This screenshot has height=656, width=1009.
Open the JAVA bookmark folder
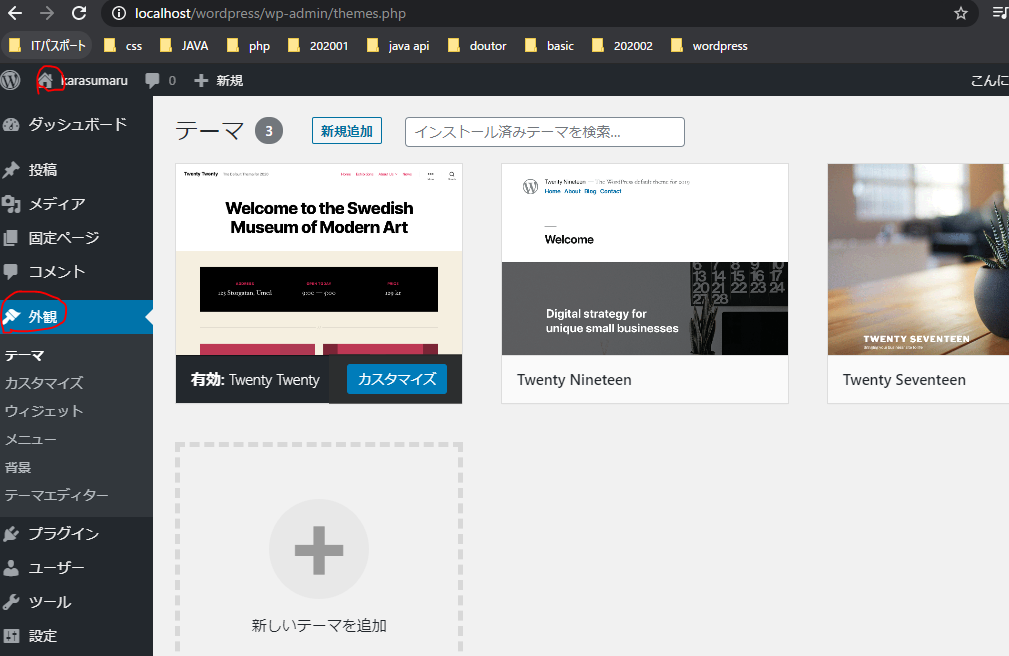click(x=185, y=46)
